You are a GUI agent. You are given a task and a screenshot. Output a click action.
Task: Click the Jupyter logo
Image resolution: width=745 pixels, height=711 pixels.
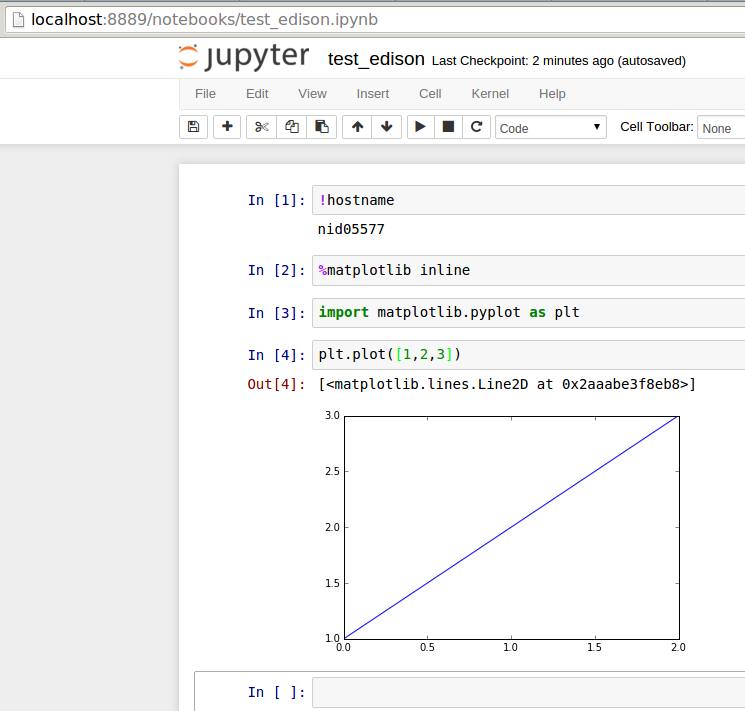point(244,58)
